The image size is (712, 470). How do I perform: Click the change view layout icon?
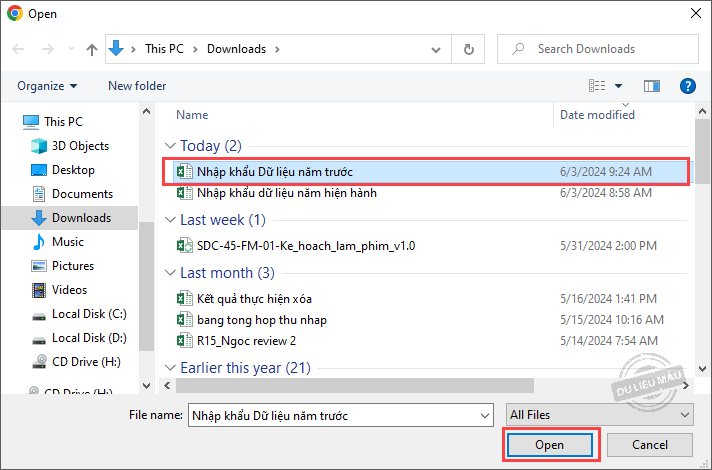point(598,86)
